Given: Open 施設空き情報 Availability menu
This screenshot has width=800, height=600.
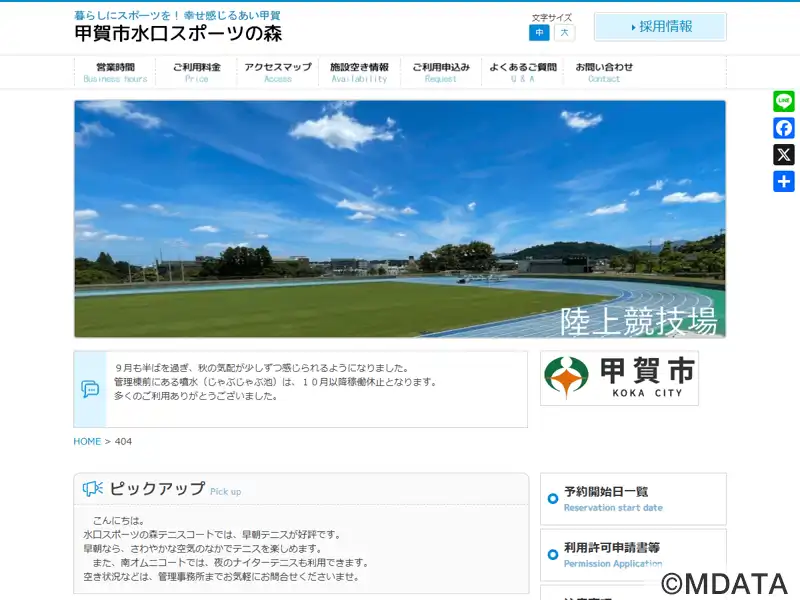Looking at the screenshot, I should pyautogui.click(x=360, y=72).
